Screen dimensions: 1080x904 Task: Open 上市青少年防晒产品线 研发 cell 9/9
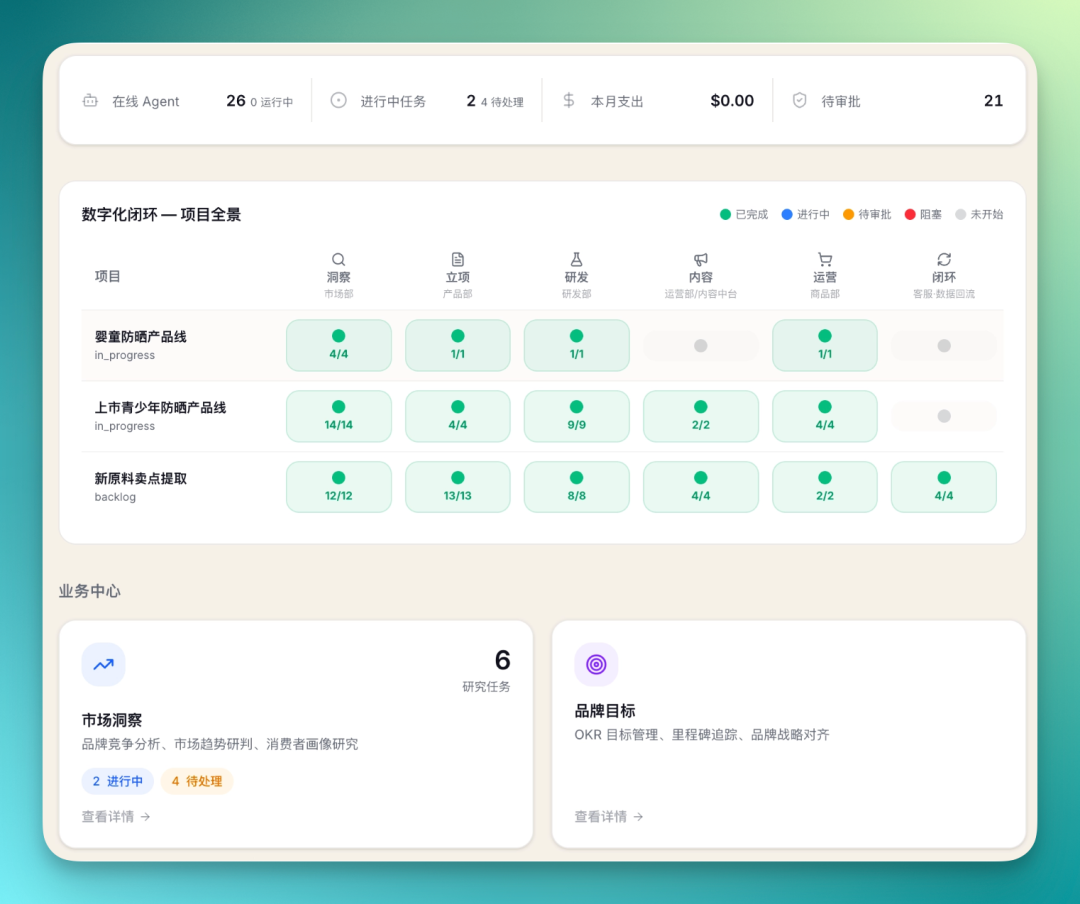[577, 416]
